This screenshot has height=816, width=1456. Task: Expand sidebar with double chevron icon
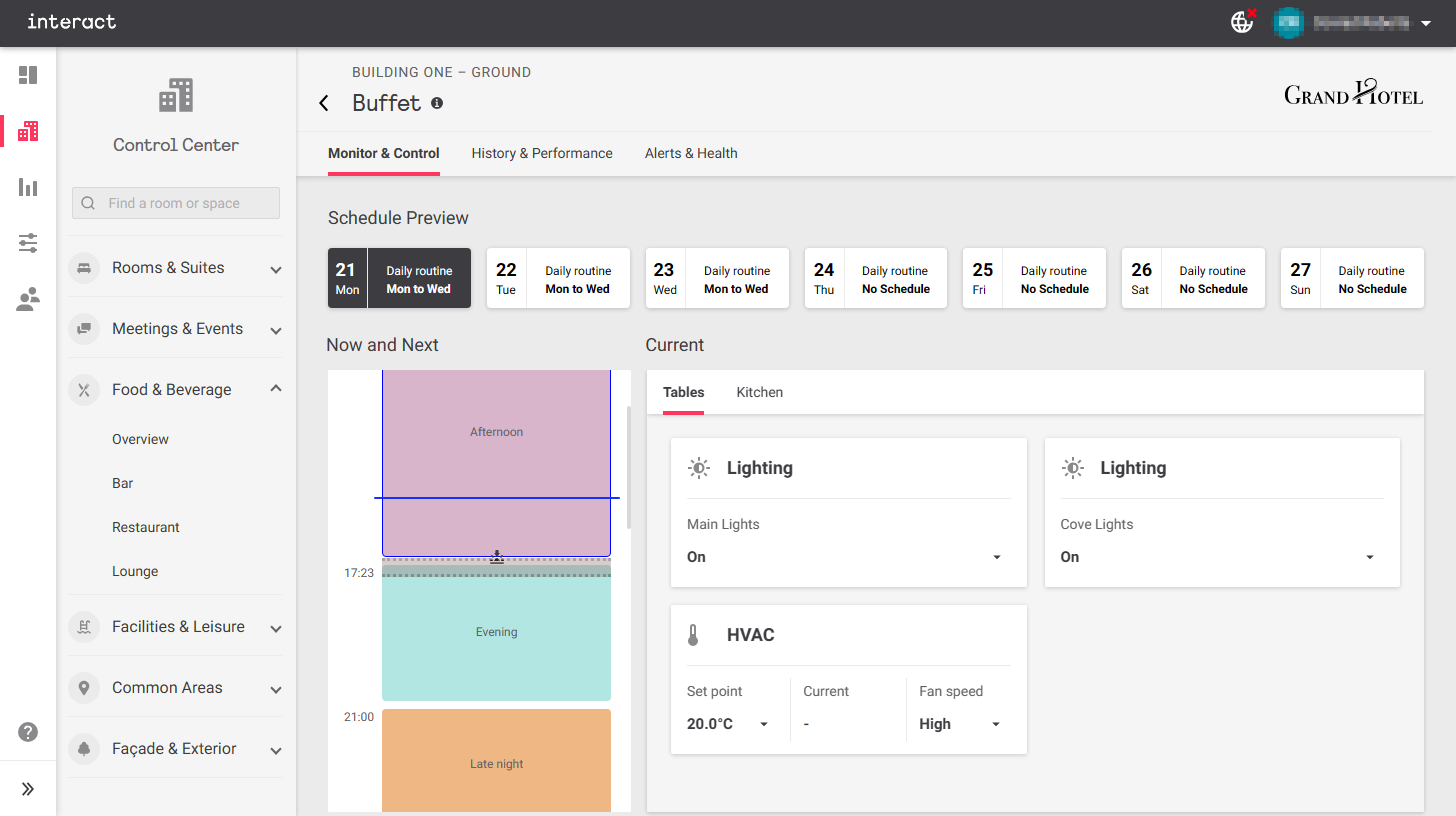click(28, 789)
